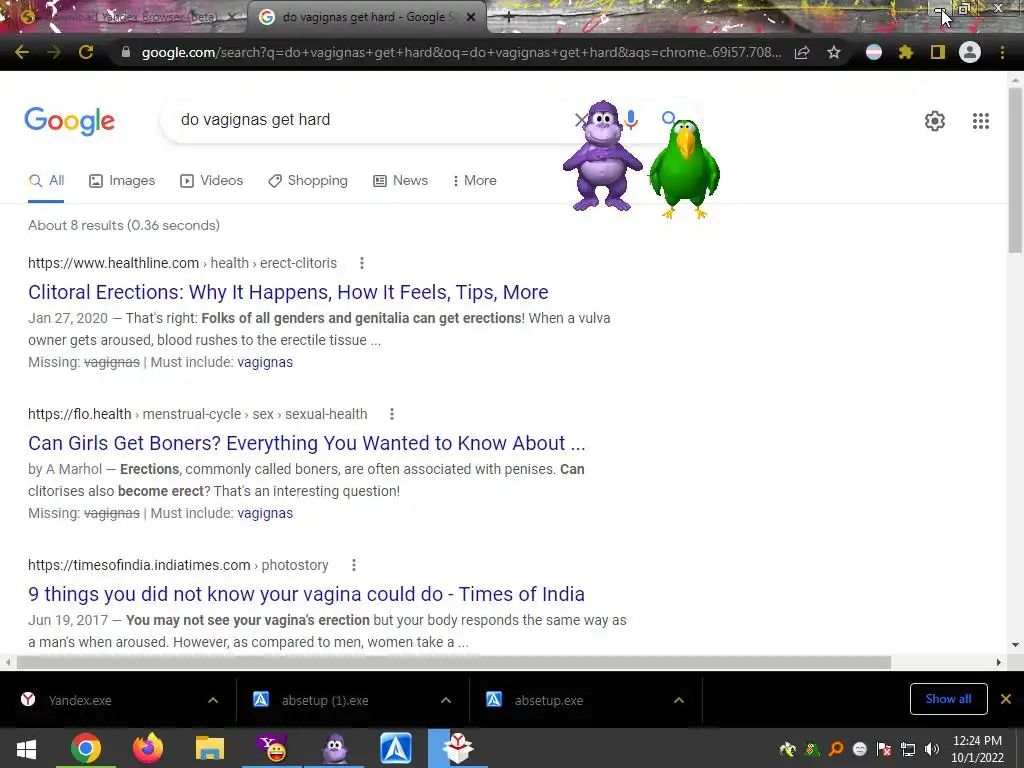Switch to Chrome in the taskbar

tap(86, 748)
